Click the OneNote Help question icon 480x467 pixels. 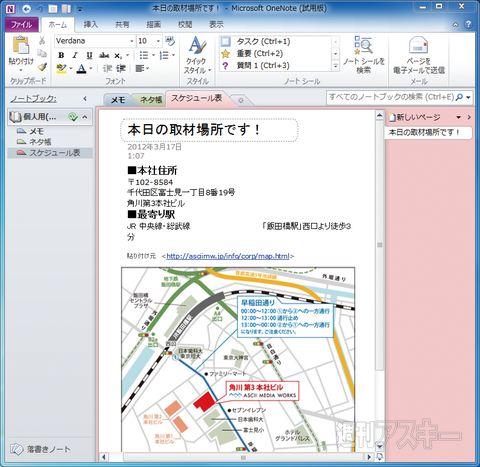(468, 24)
